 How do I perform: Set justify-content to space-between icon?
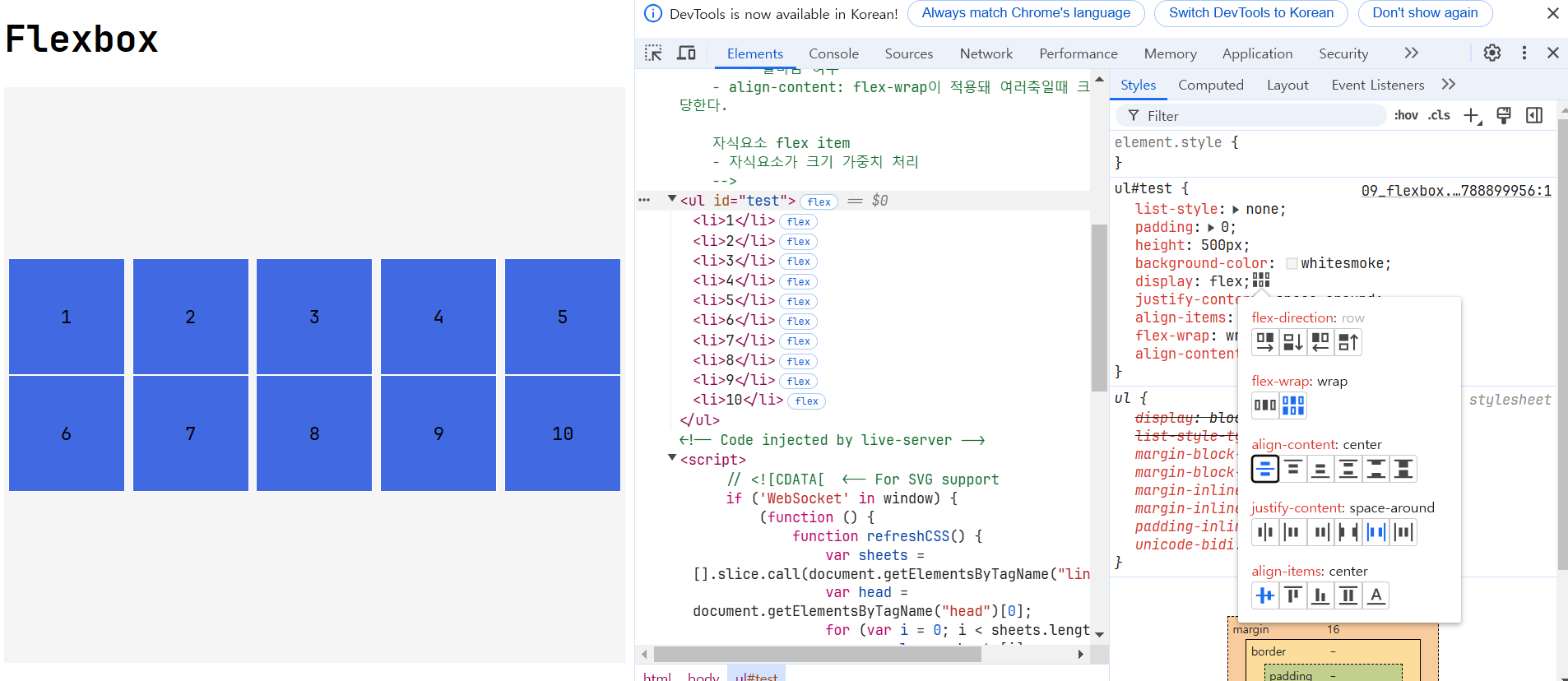tap(1348, 532)
